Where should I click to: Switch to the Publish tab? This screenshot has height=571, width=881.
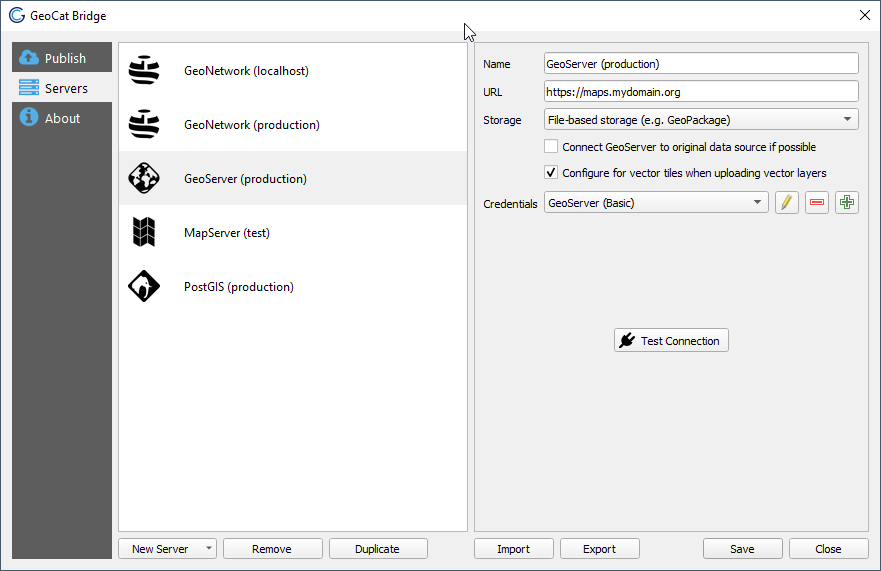point(62,58)
